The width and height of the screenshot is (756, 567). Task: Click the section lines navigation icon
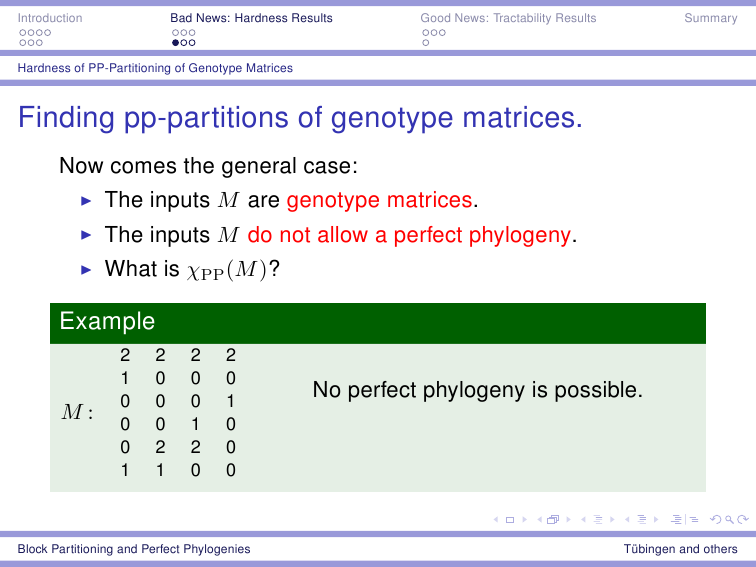pos(642,520)
